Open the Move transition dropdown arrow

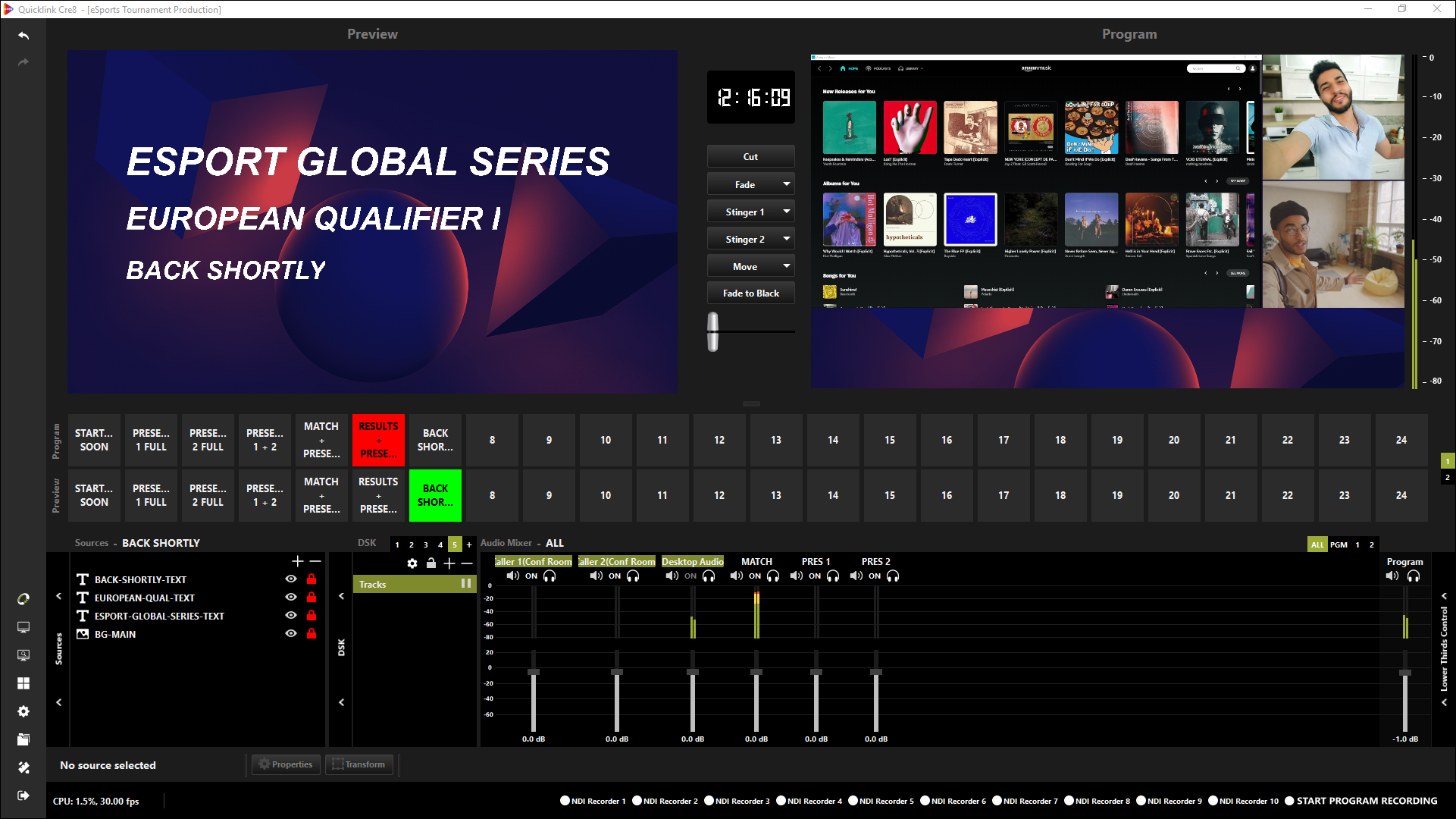(786, 266)
